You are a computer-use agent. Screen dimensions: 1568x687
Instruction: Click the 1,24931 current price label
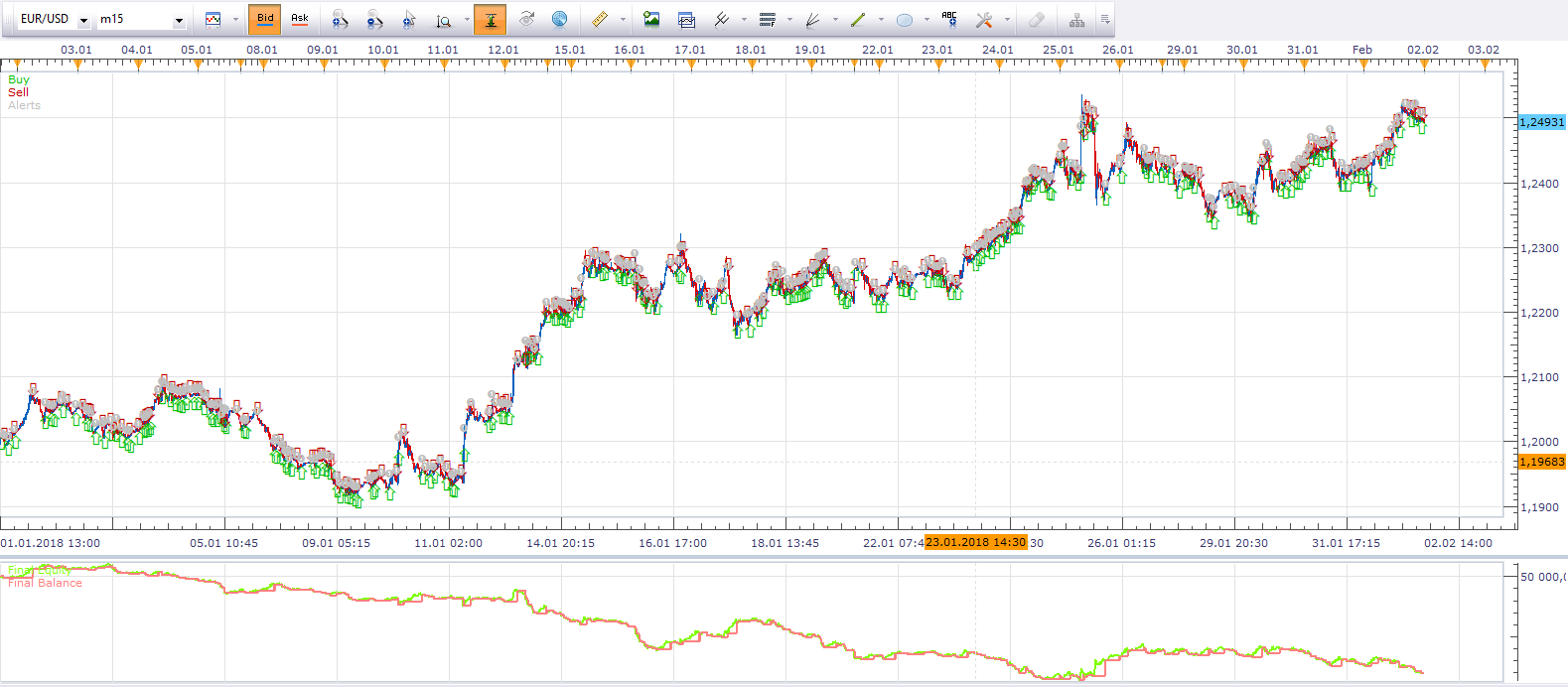click(1542, 122)
